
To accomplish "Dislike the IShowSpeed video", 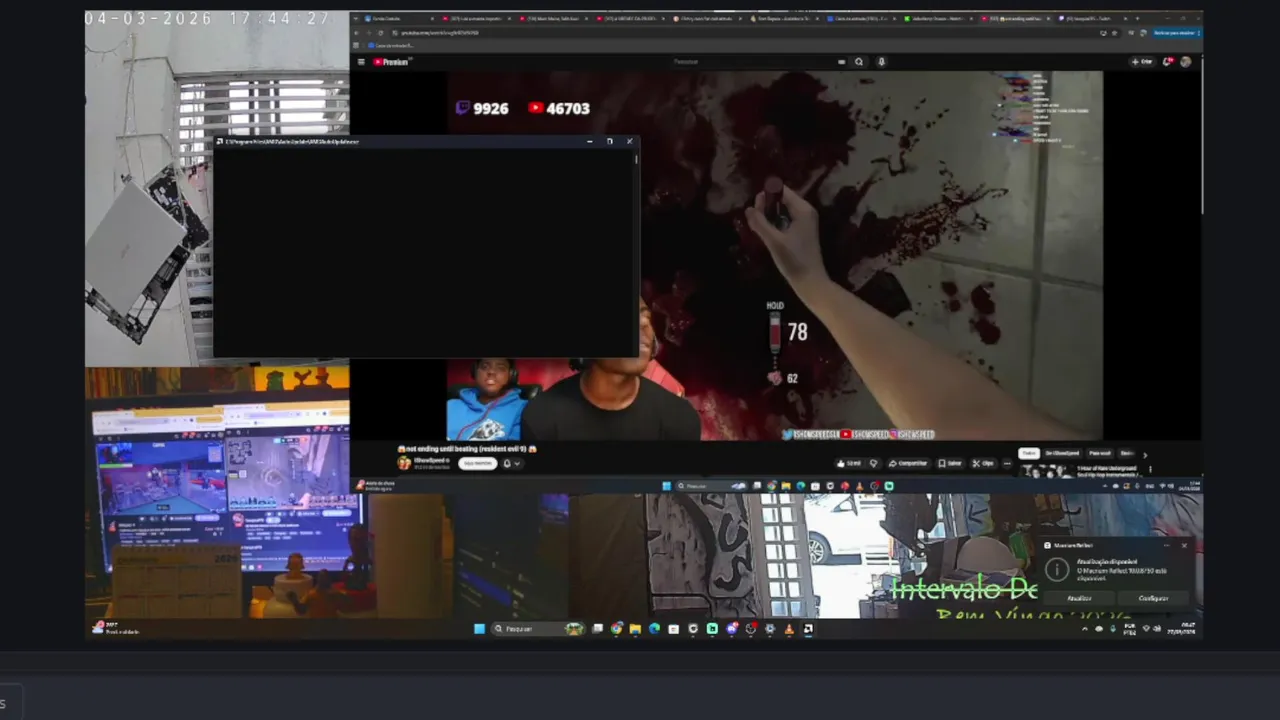I will tap(873, 463).
